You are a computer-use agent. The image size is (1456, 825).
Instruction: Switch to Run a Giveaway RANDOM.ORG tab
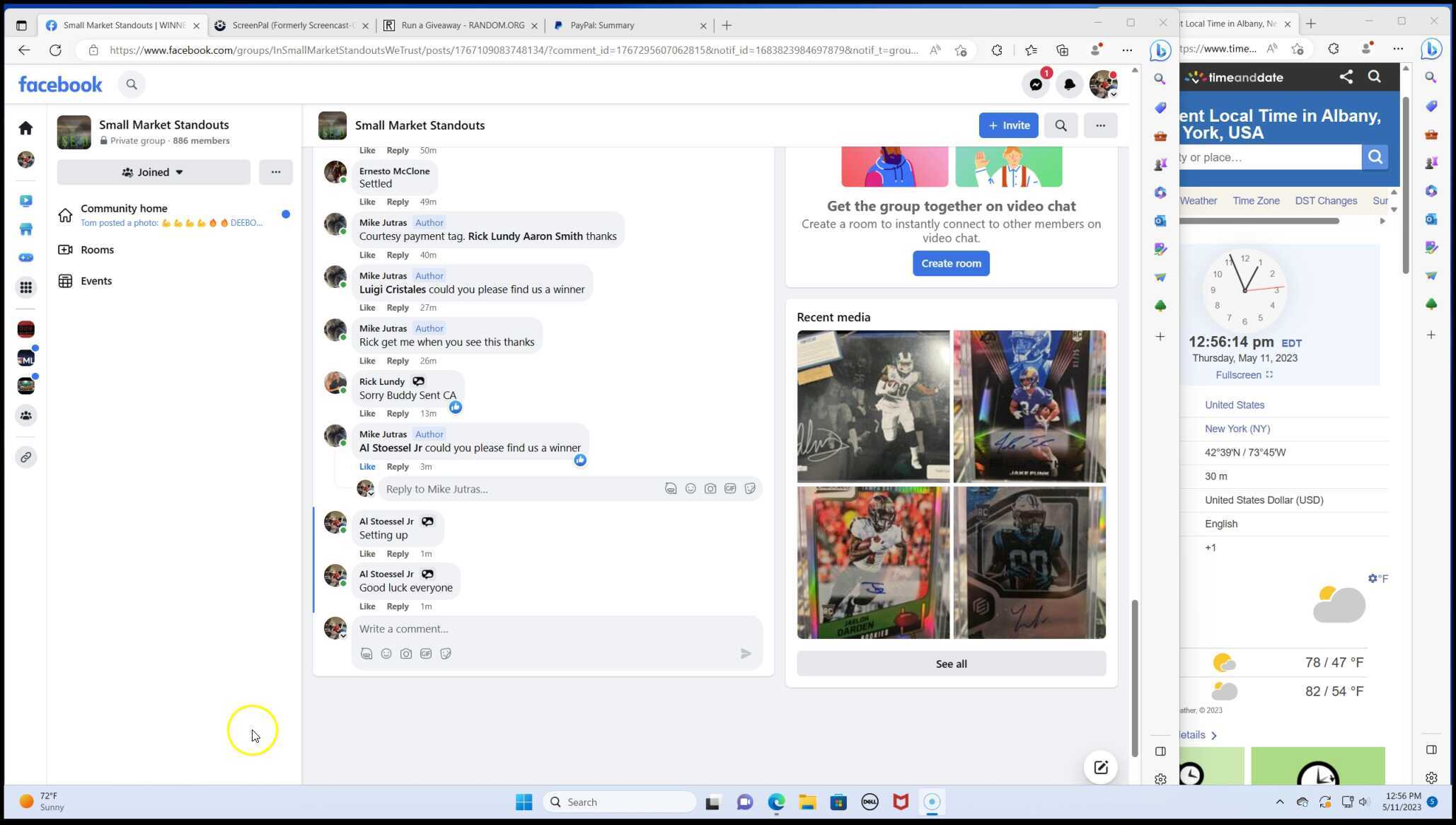(x=463, y=25)
